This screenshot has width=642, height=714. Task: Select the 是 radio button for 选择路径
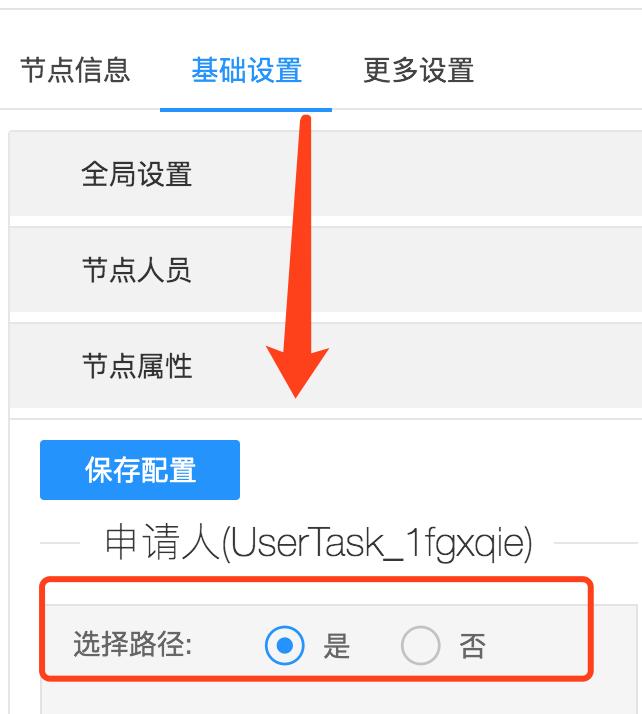coord(285,645)
